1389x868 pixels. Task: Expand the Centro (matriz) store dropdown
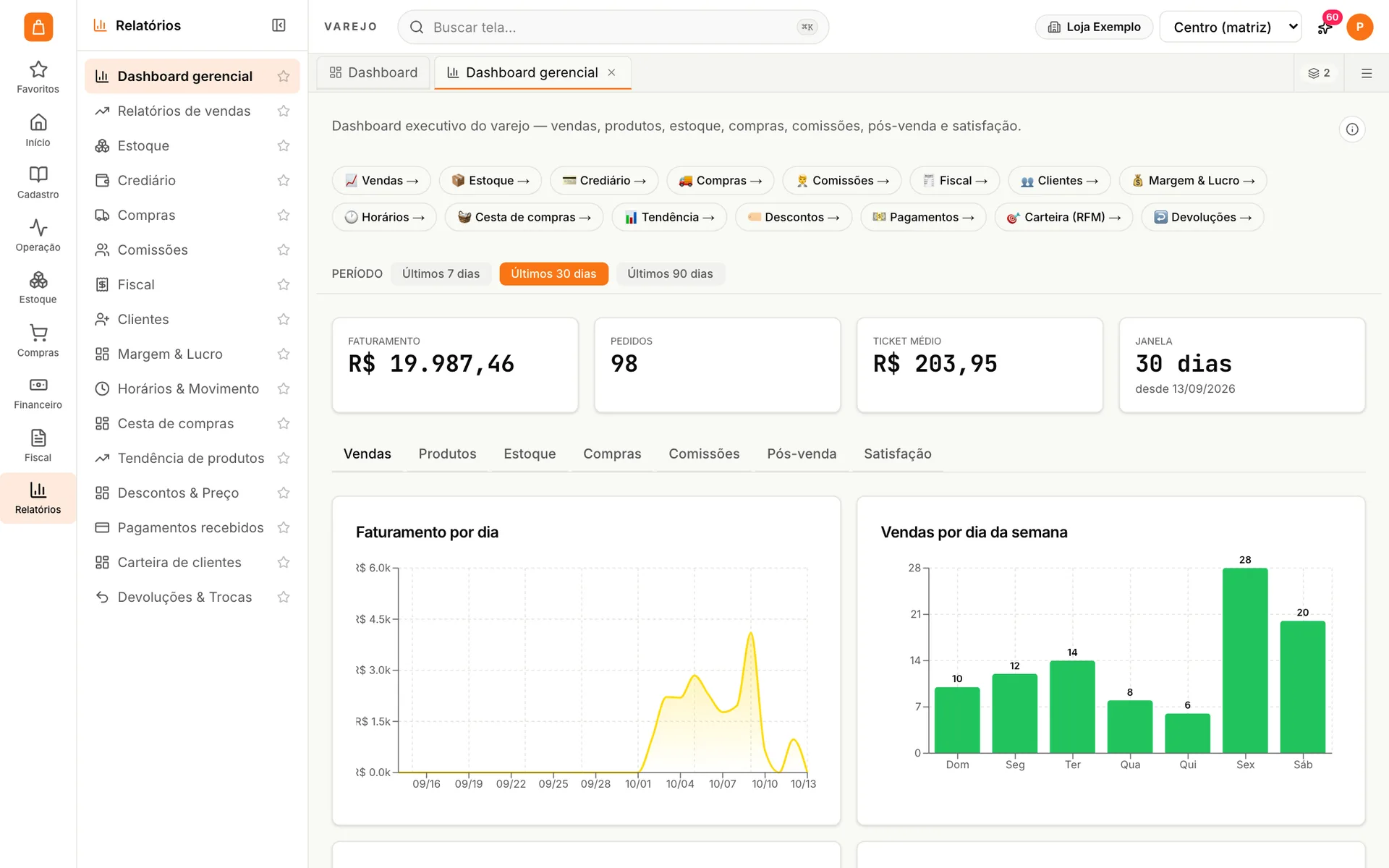1230,27
